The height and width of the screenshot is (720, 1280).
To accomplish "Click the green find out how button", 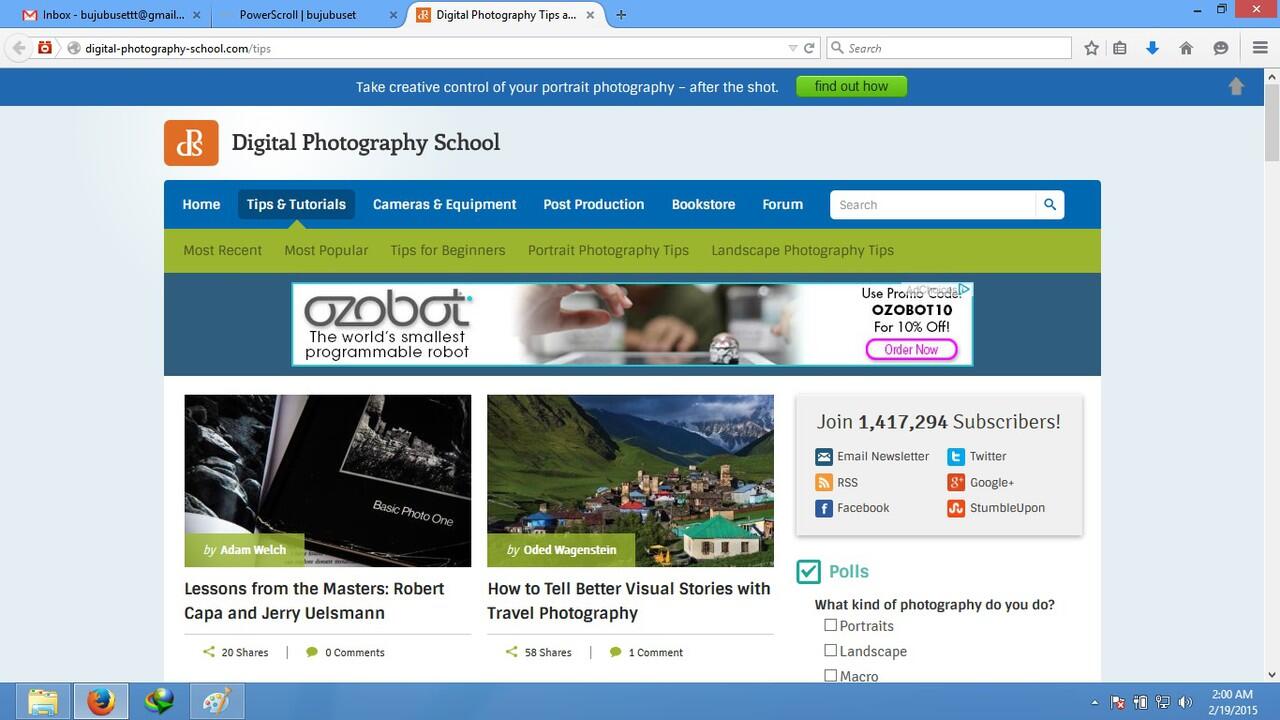I will [x=851, y=86].
